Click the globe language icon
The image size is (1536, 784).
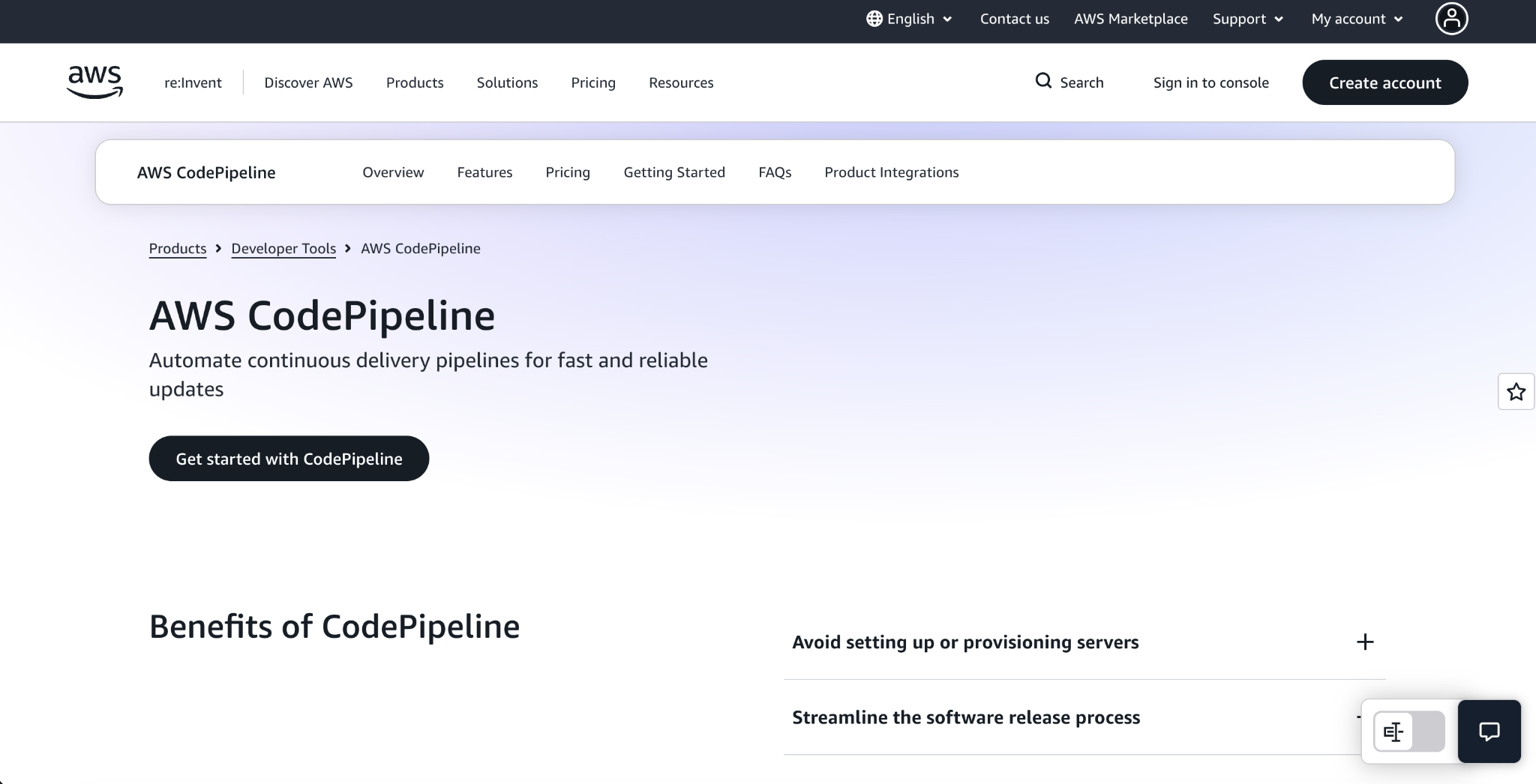pyautogui.click(x=874, y=19)
